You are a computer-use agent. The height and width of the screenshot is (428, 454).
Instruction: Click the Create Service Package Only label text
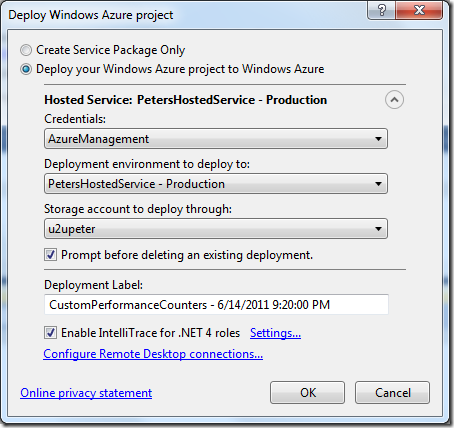[111, 50]
